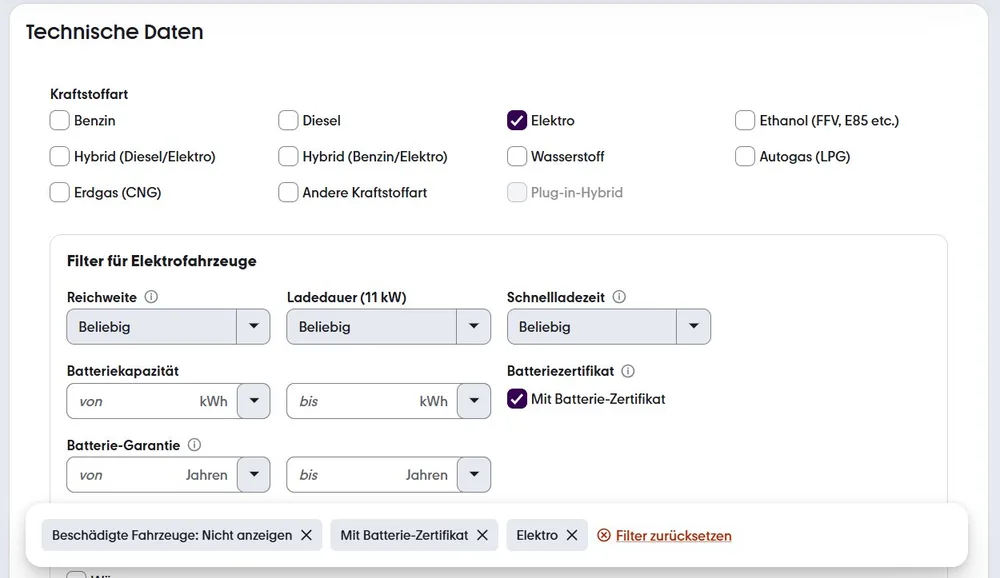Expand the Schnellladezeit dropdown

click(x=608, y=327)
